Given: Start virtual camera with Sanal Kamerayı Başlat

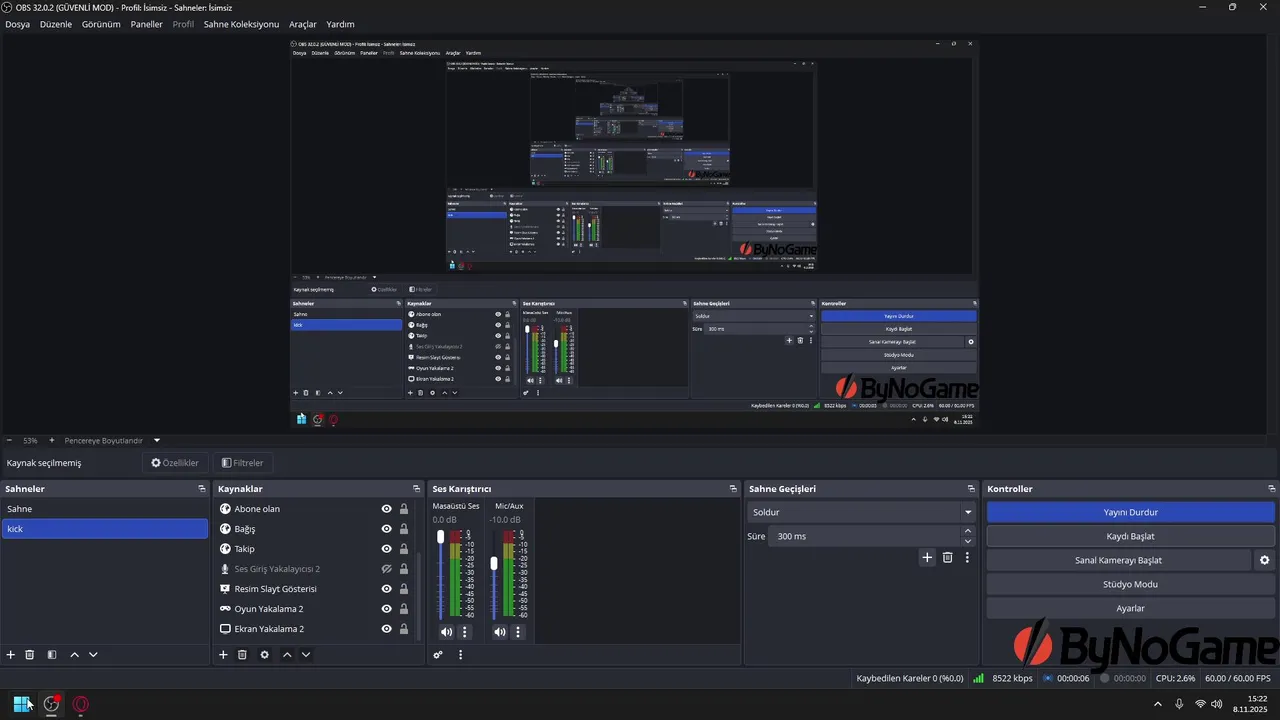Looking at the screenshot, I should (1119, 560).
